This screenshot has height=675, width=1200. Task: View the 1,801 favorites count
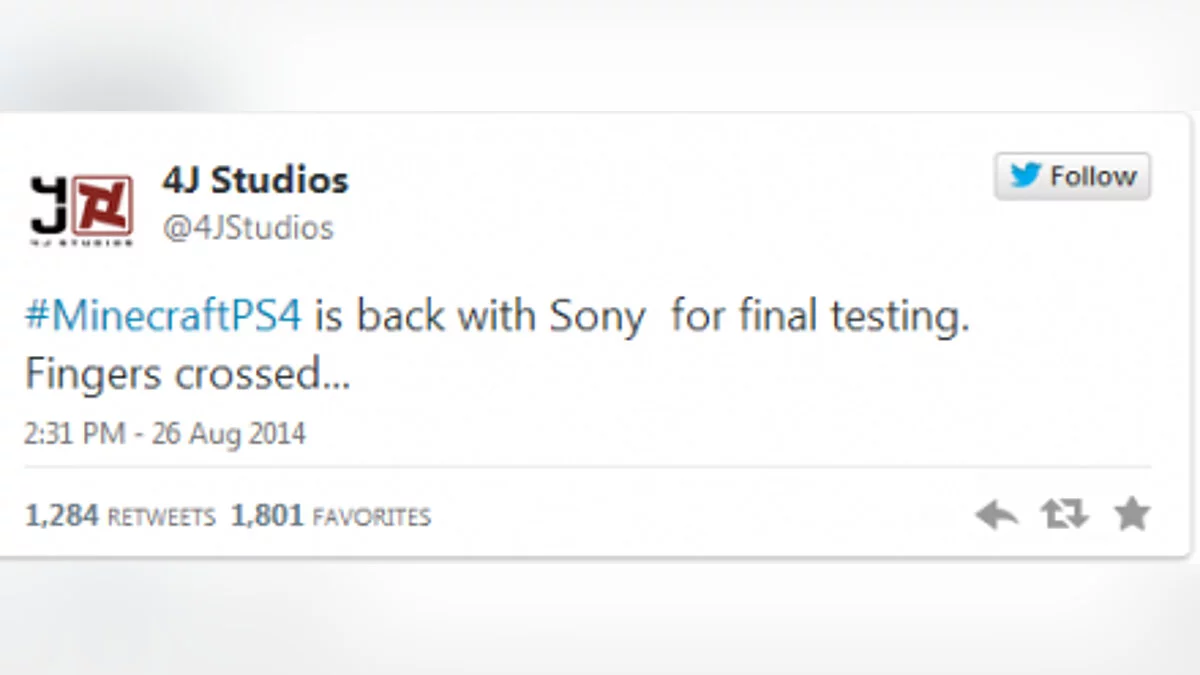pyautogui.click(x=268, y=516)
